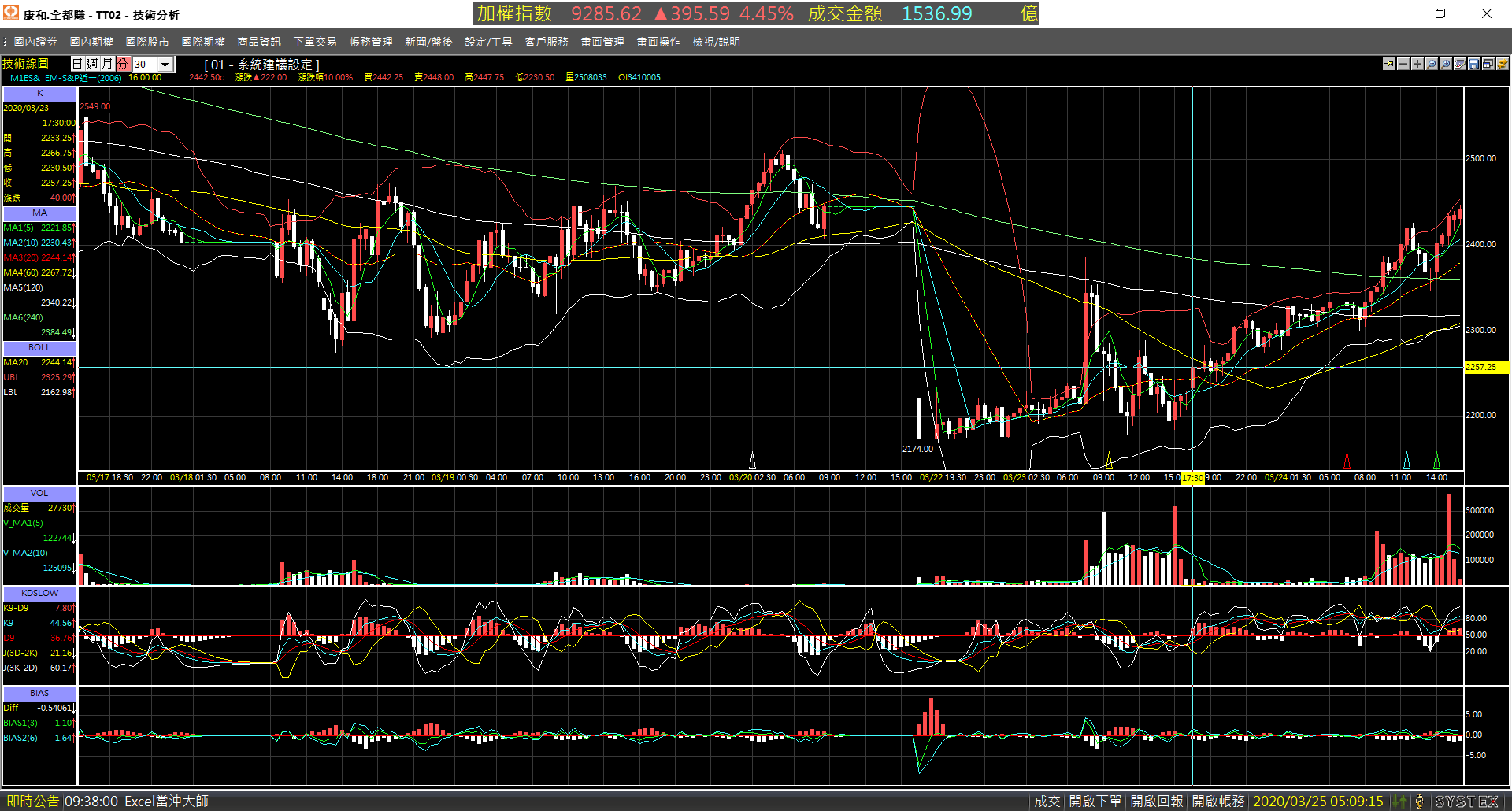Image resolution: width=1512 pixels, height=811 pixels.
Task: Open the 國際期權 menu
Action: pos(203,42)
